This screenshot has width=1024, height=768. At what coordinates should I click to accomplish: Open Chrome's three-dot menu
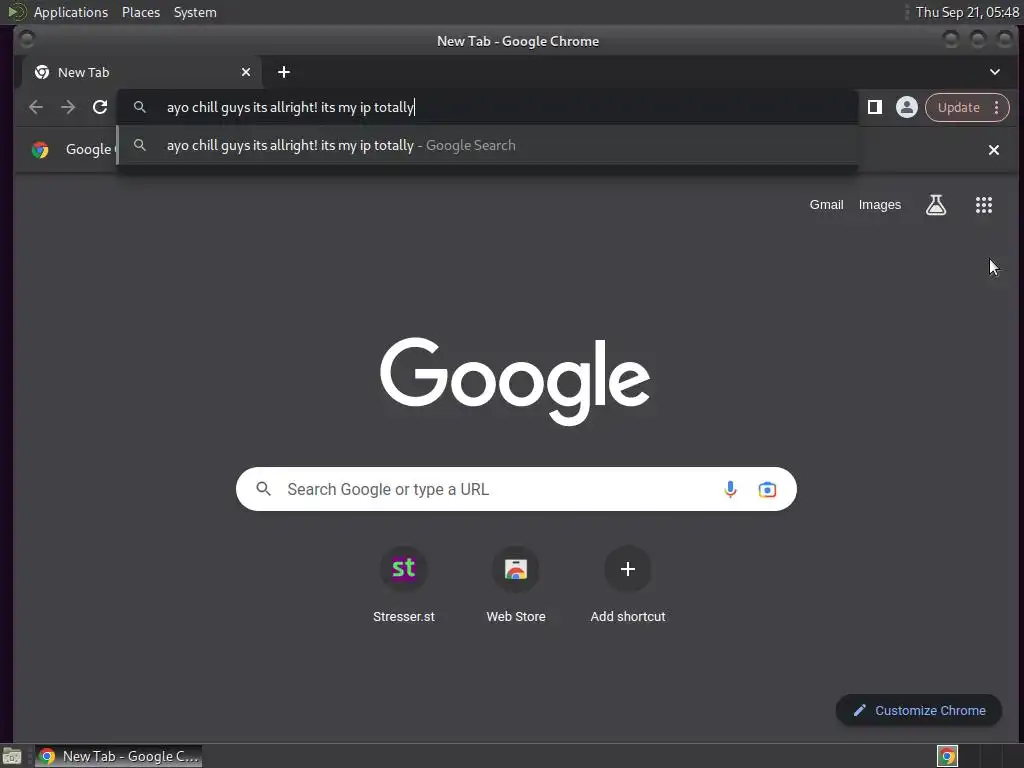997,107
